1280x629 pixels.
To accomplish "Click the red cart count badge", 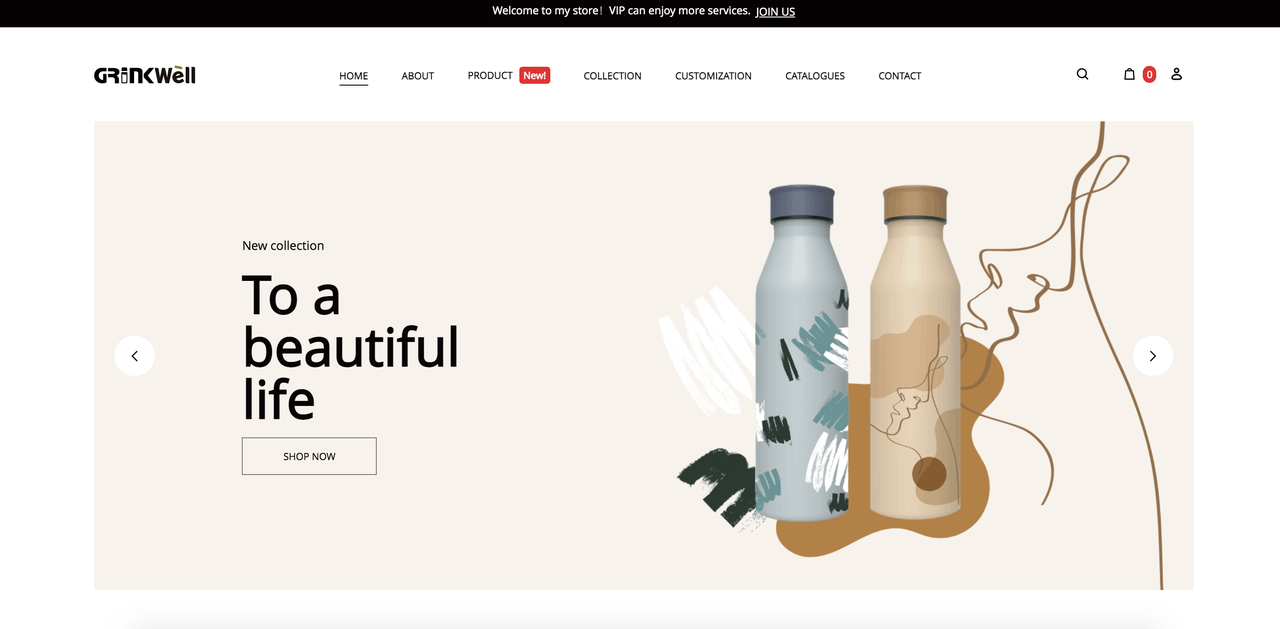I will coord(1149,74).
